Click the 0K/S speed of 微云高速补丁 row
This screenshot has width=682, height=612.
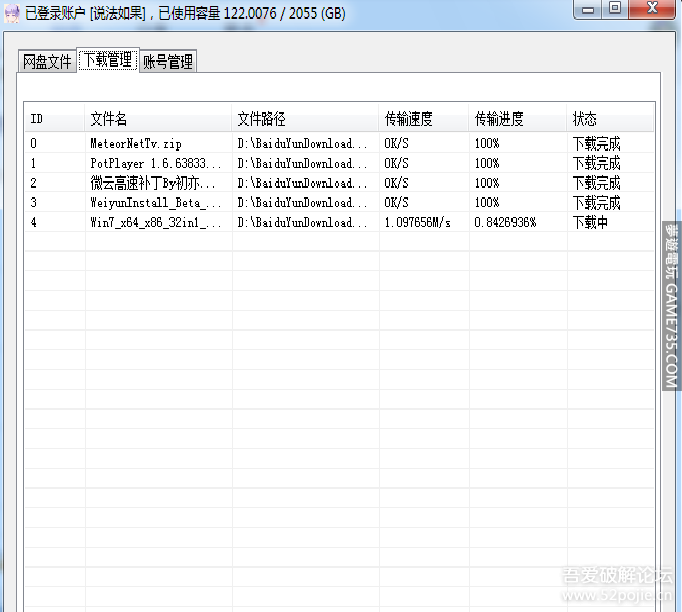tap(396, 183)
